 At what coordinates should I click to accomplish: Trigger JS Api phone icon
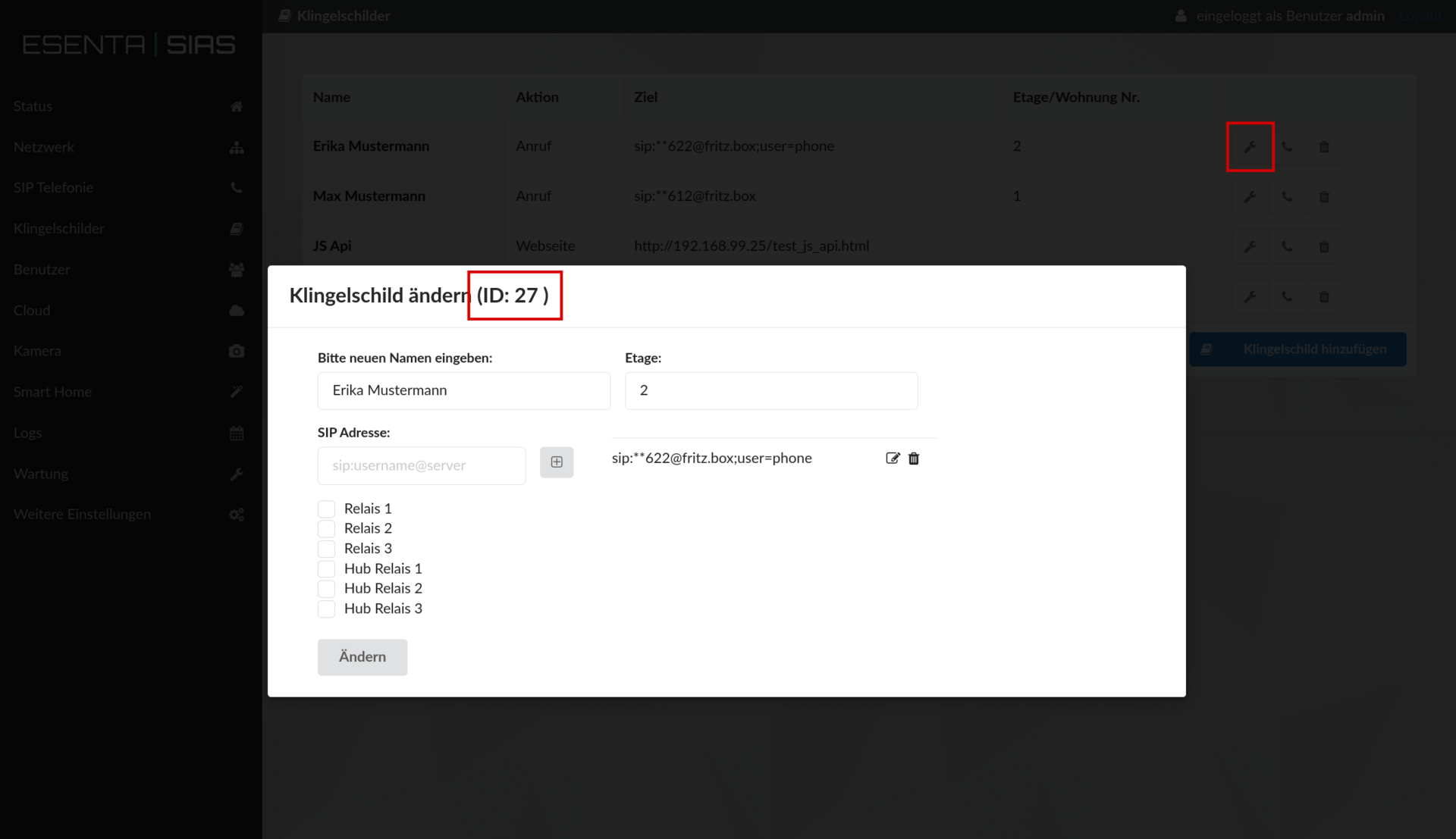tap(1287, 246)
